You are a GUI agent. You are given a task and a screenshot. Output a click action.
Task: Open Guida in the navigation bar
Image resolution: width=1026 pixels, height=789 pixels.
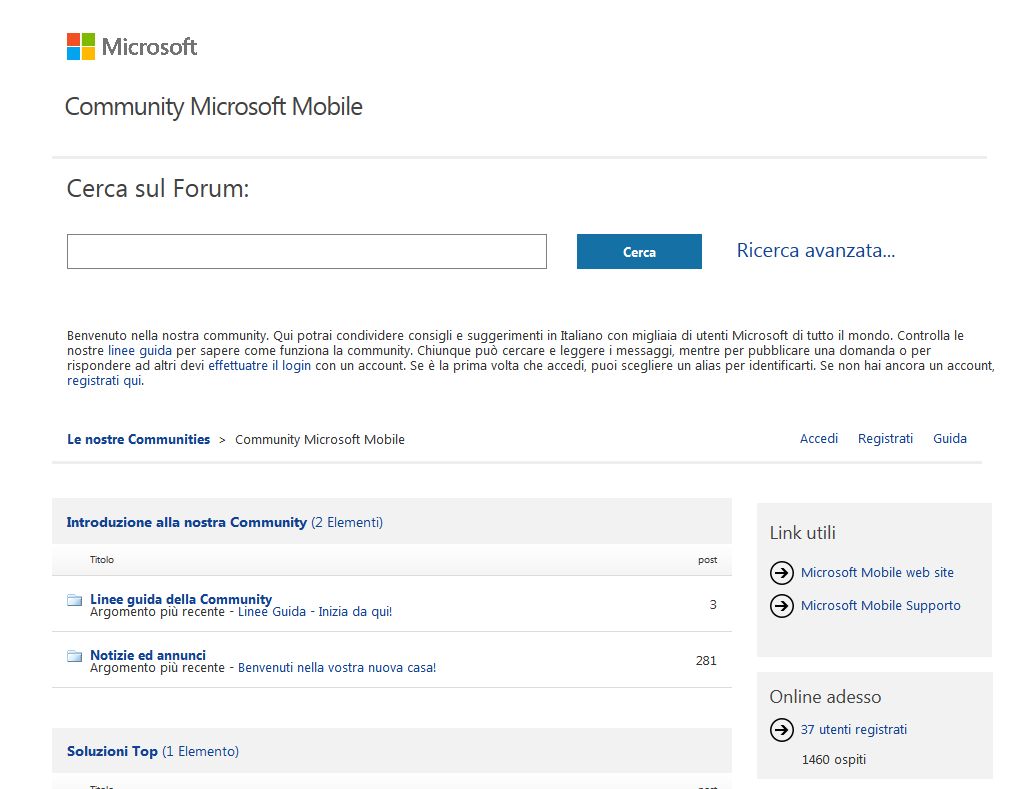[x=949, y=439]
